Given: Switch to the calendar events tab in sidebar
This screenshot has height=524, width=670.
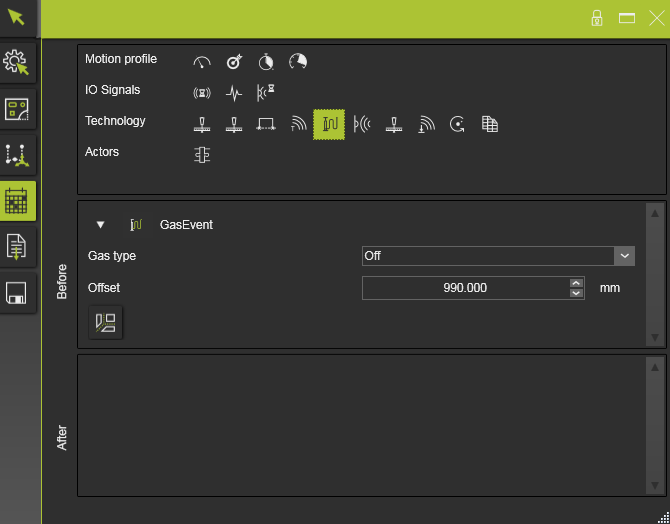Looking at the screenshot, I should pyautogui.click(x=17, y=201).
